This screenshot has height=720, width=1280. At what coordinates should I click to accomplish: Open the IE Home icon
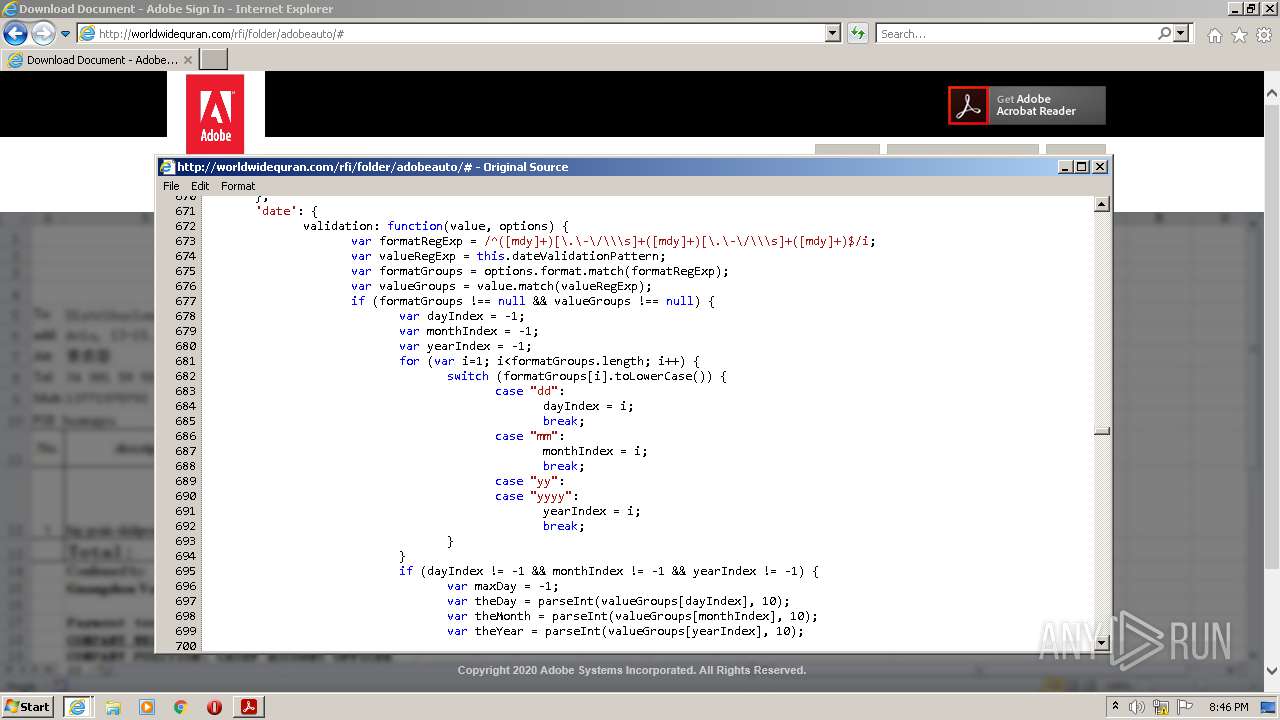pyautogui.click(x=1214, y=35)
